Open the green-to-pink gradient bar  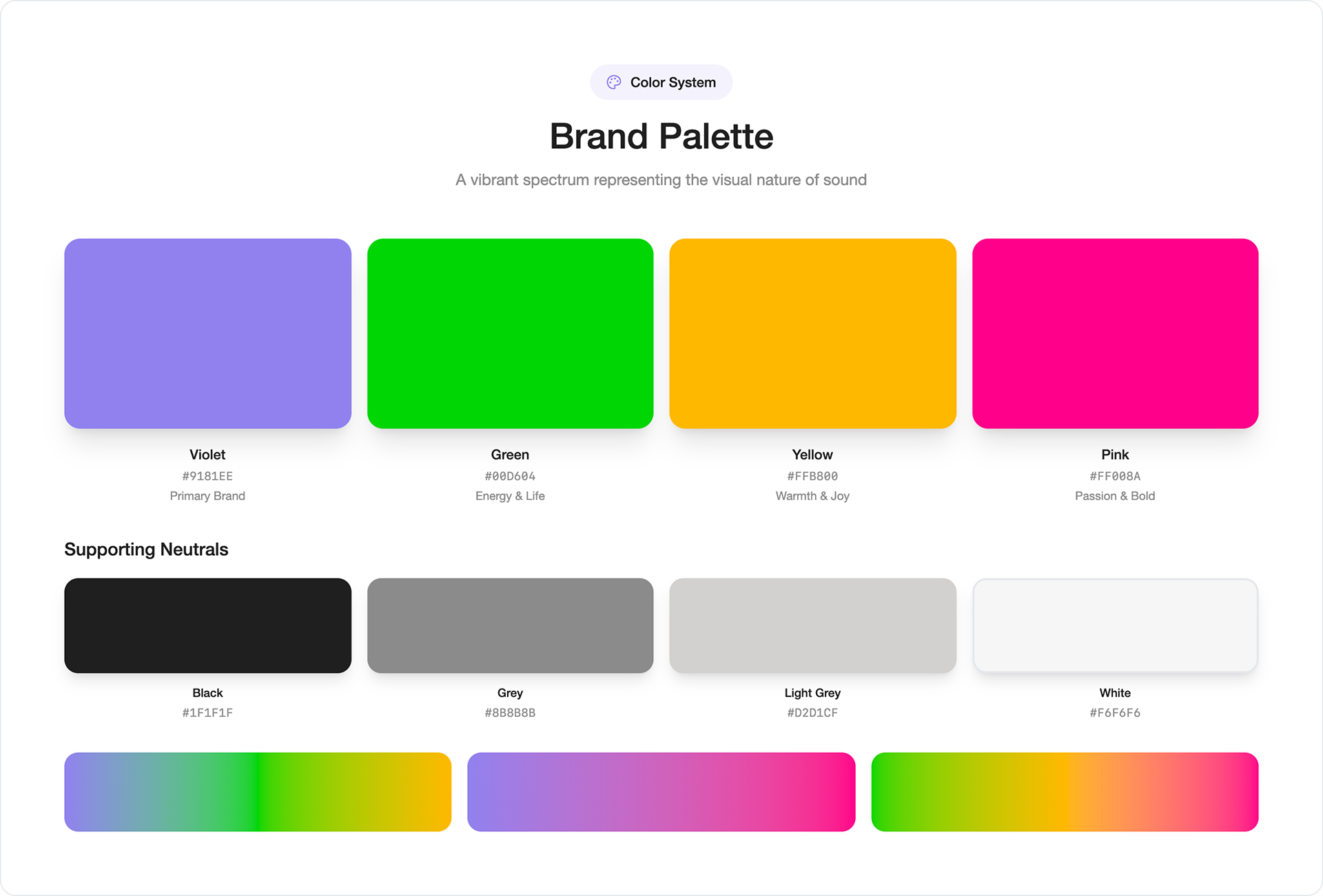(1065, 792)
